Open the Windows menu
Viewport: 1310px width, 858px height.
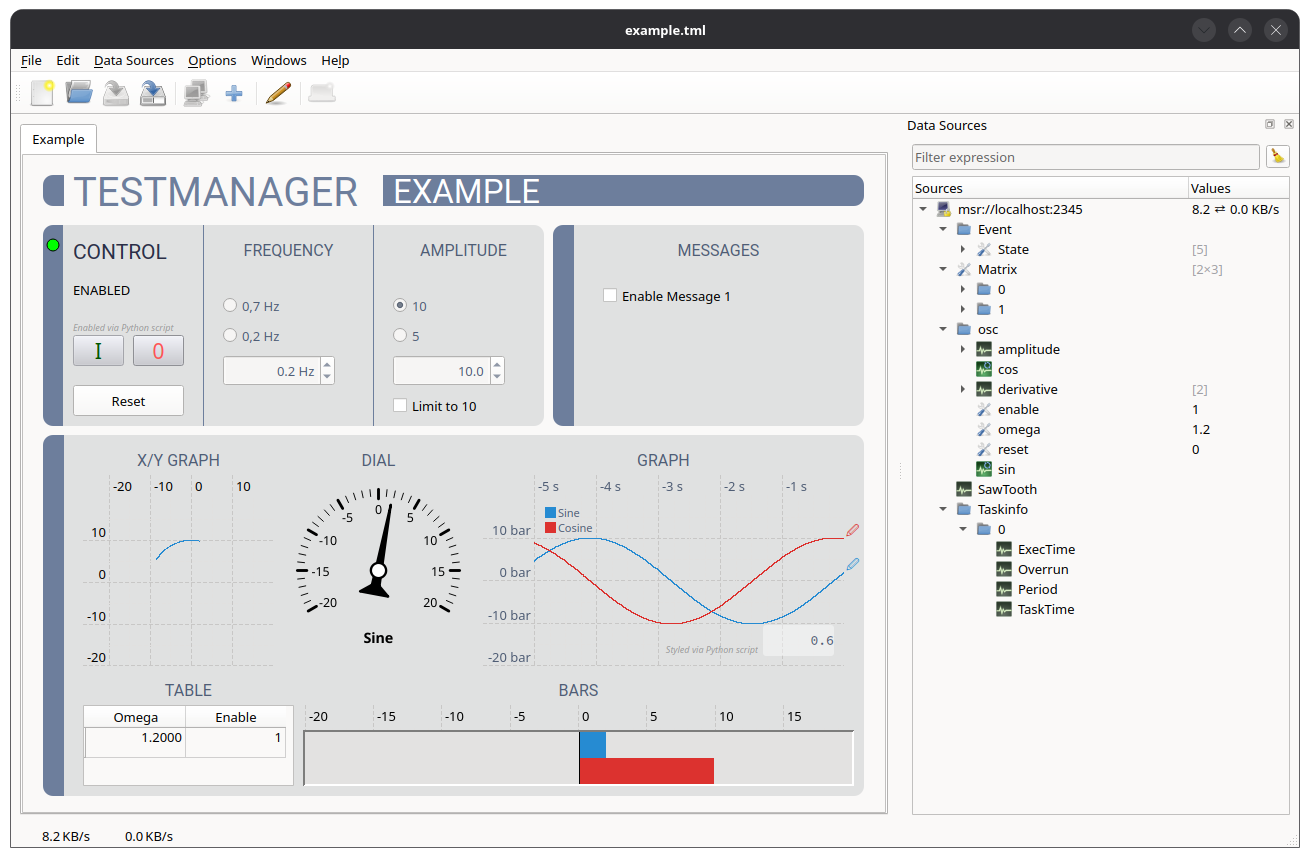click(279, 61)
